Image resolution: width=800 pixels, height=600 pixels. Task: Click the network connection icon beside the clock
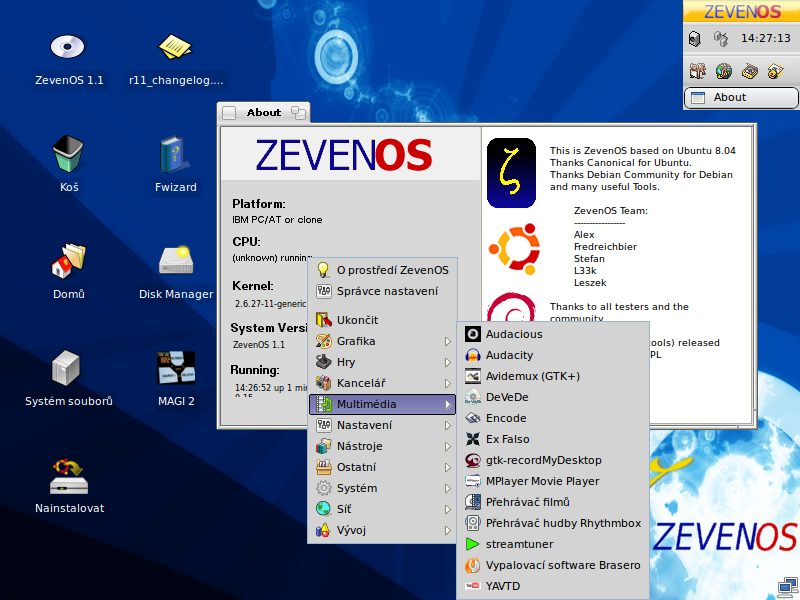click(720, 39)
